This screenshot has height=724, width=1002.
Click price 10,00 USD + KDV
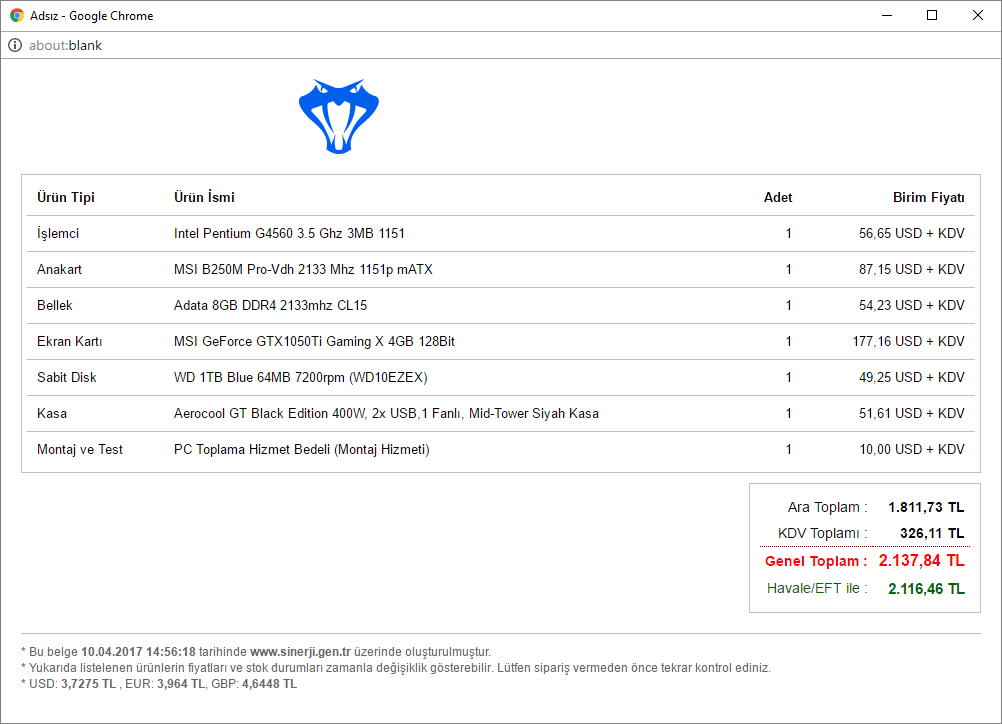[911, 449]
